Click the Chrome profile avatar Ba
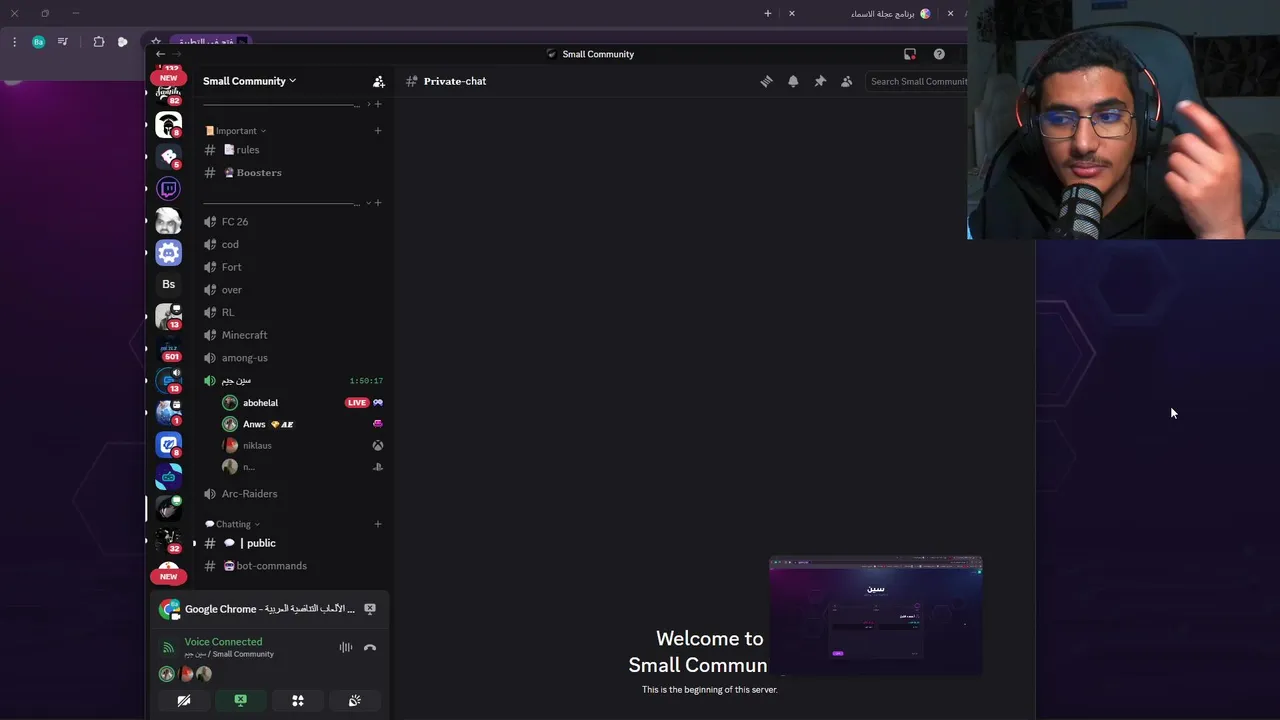 pyautogui.click(x=38, y=42)
